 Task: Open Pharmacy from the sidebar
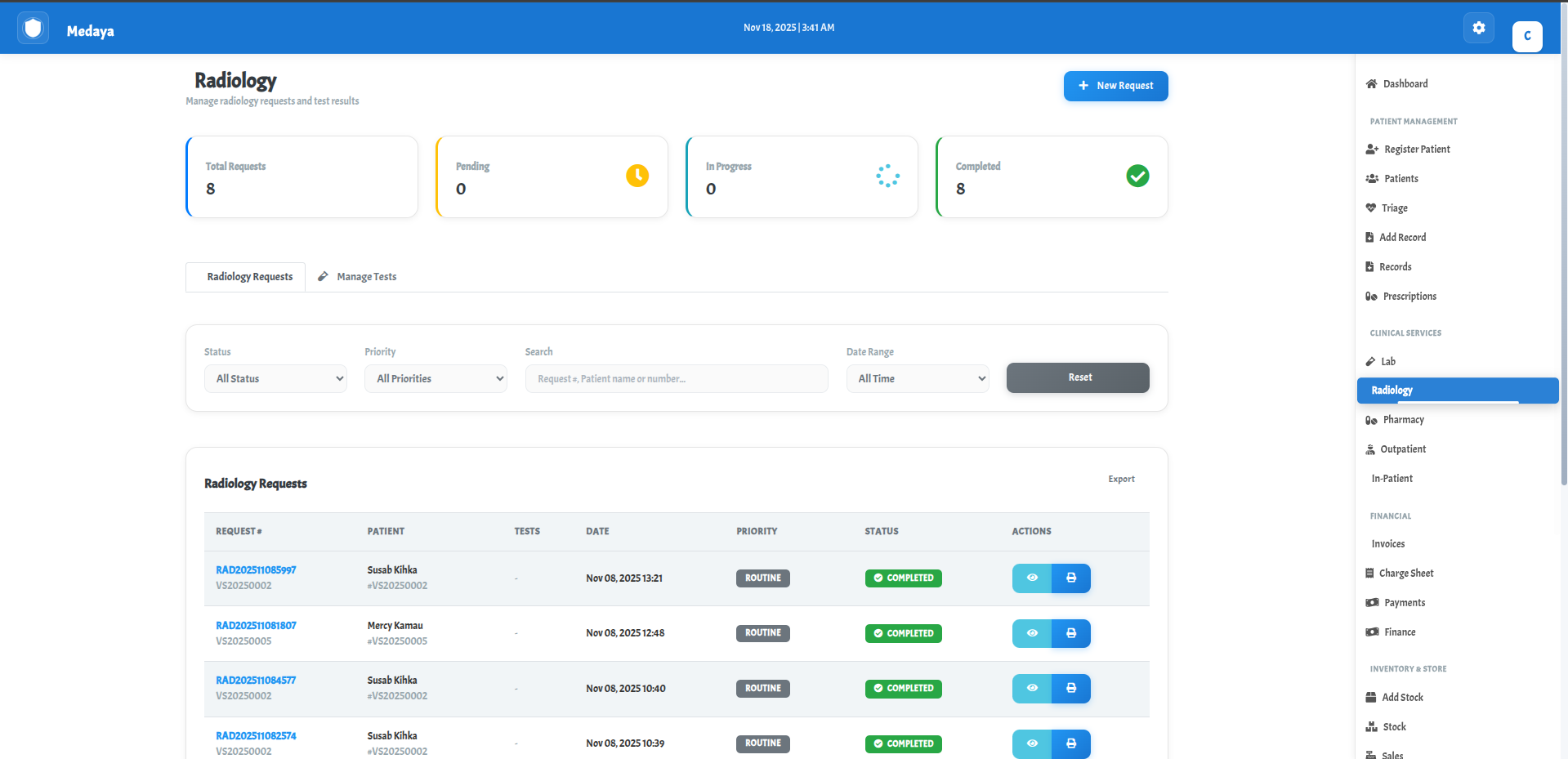pyautogui.click(x=1403, y=420)
